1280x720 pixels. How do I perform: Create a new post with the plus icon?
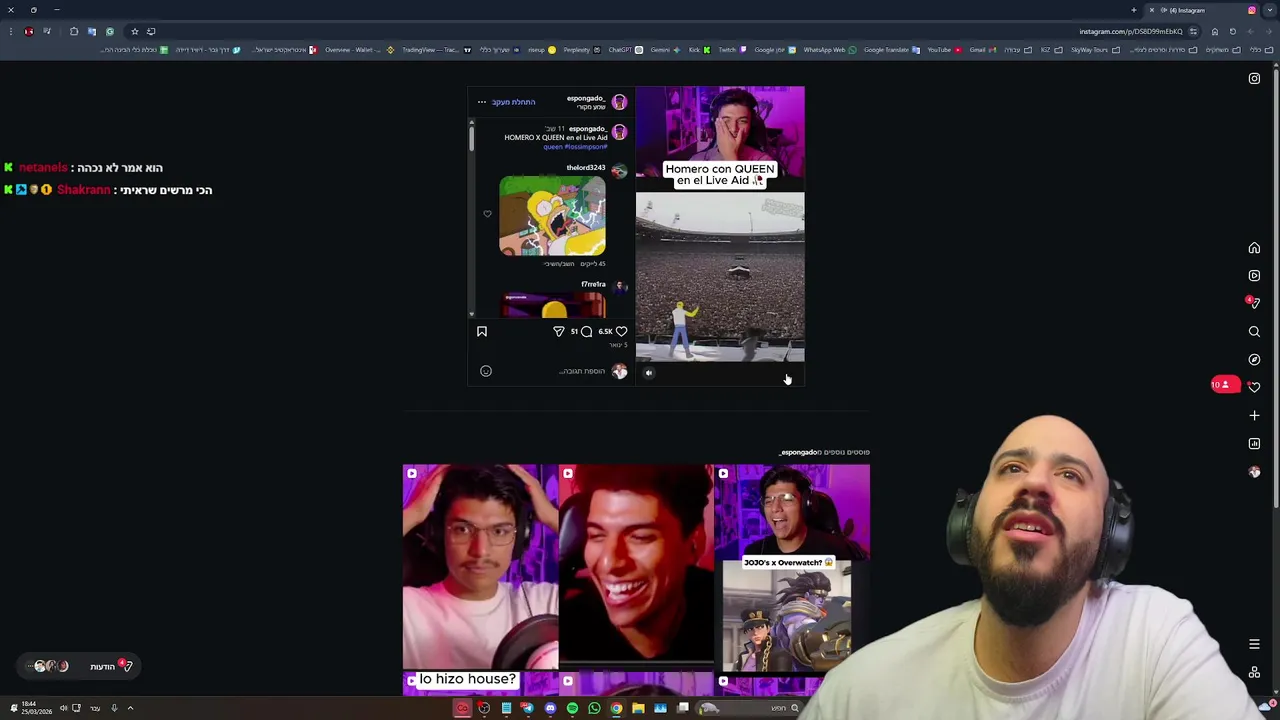point(1254,415)
